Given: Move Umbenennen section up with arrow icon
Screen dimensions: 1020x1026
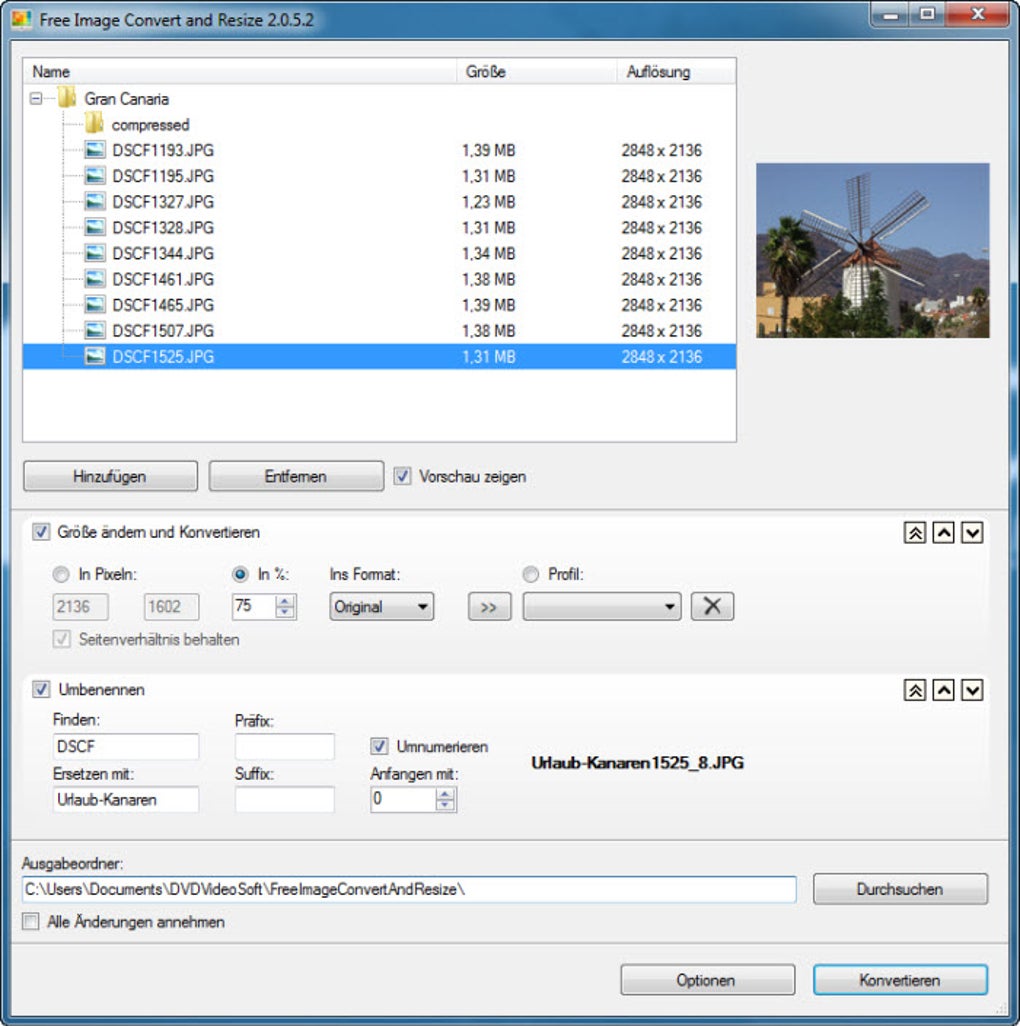Looking at the screenshot, I should [x=943, y=690].
